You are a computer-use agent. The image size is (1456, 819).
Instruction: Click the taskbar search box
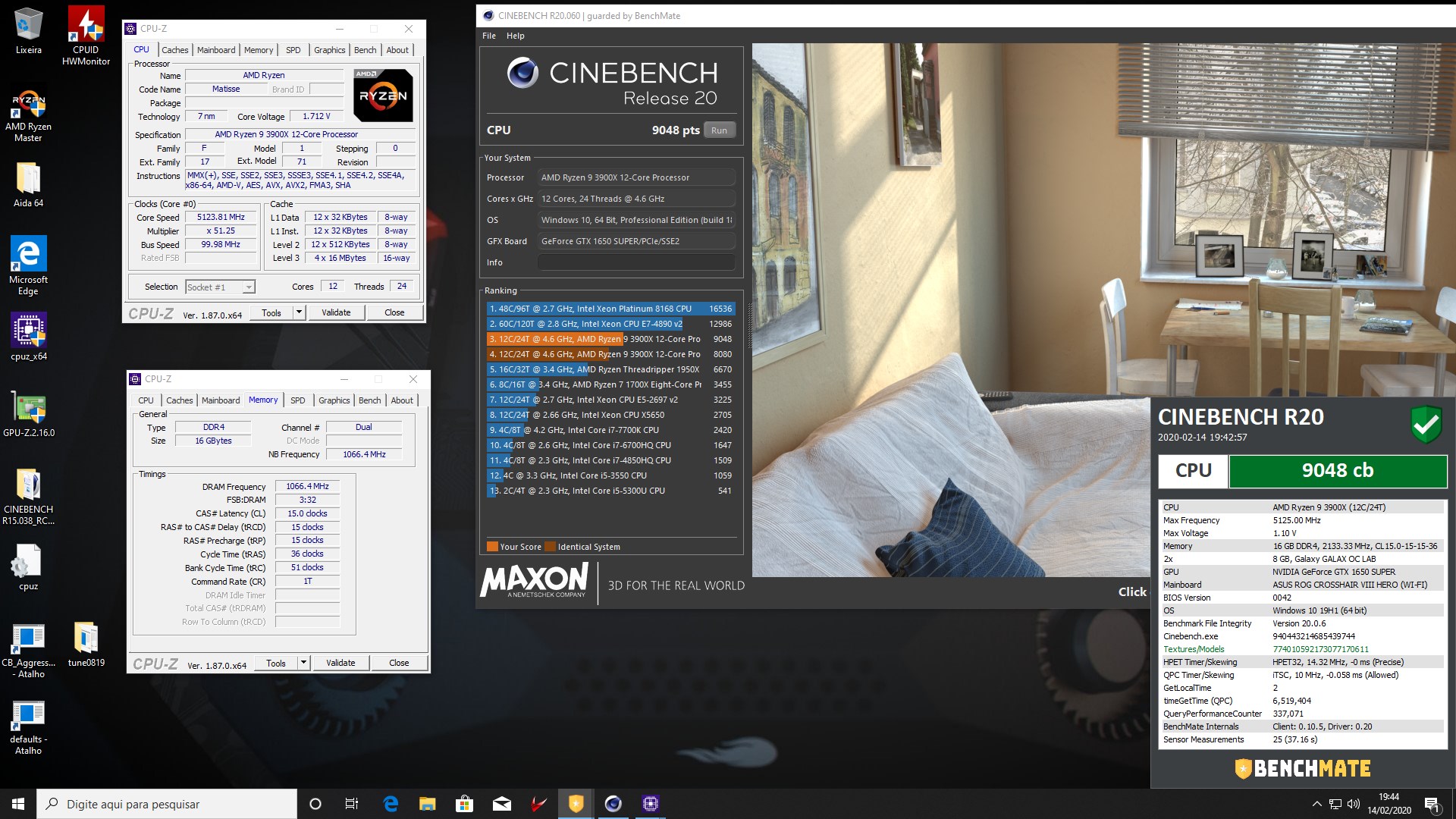[x=167, y=804]
